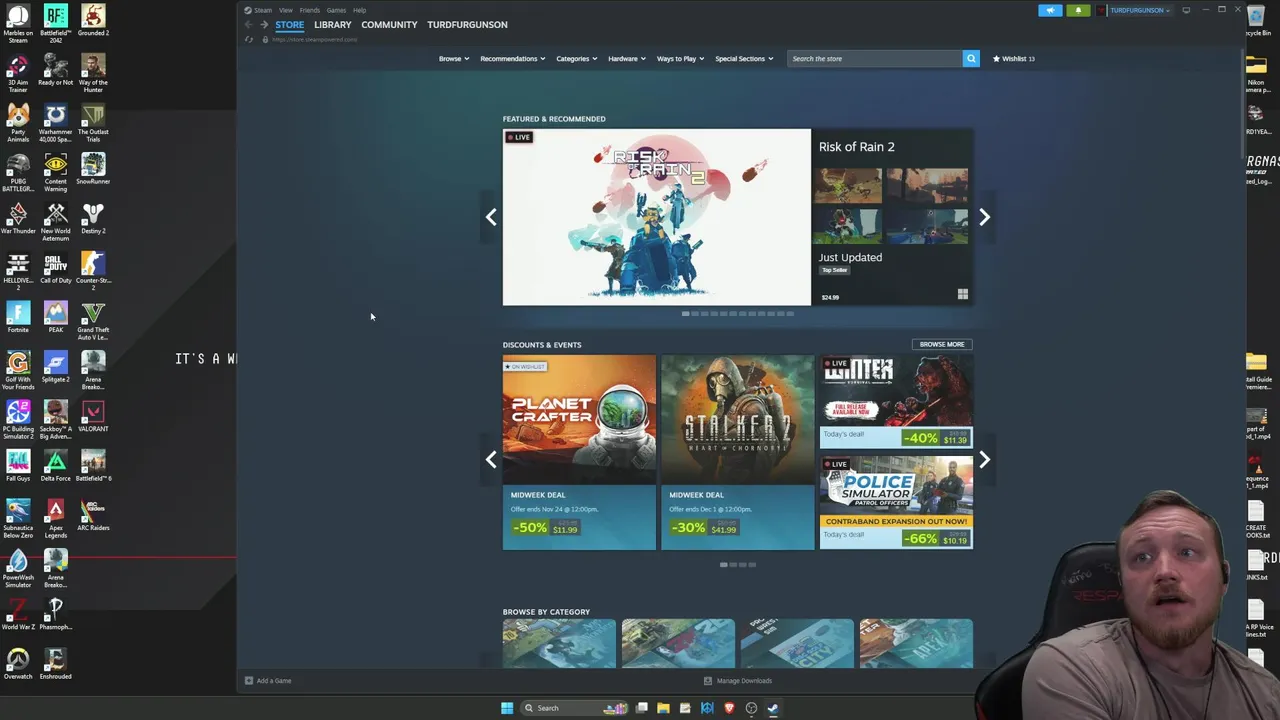This screenshot has height=720, width=1280.
Task: Go forward with the Steam forward arrow
Action: (264, 25)
